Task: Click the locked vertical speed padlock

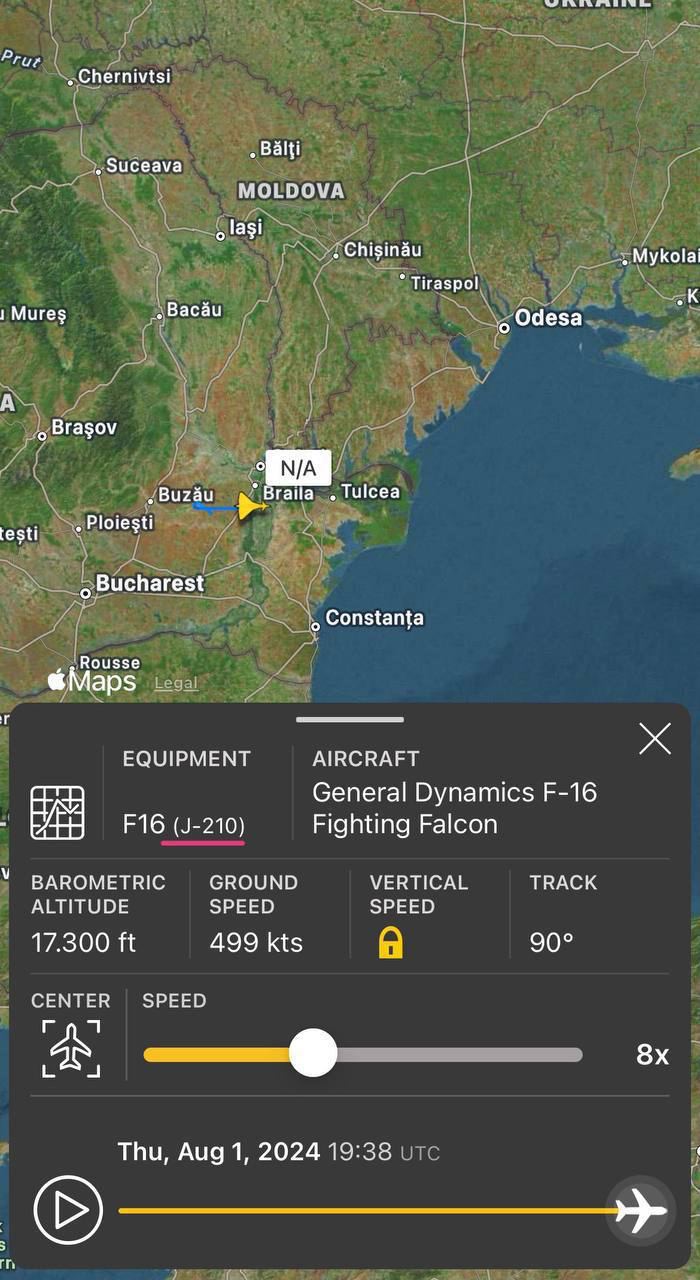Action: (390, 942)
